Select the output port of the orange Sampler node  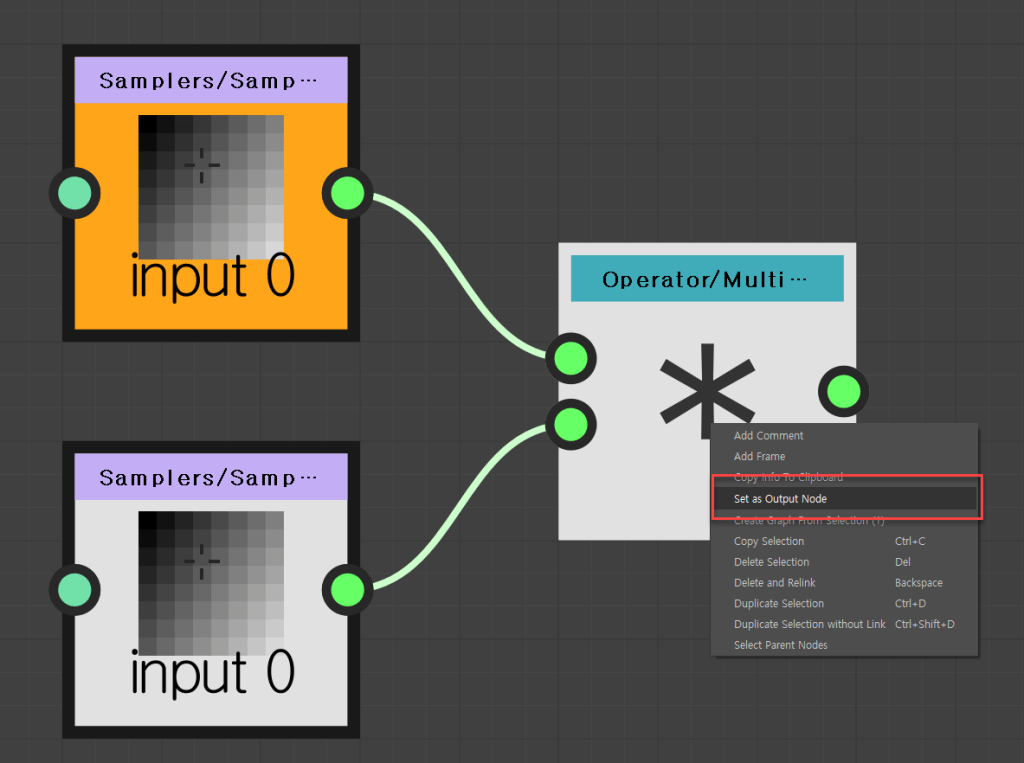[x=346, y=193]
